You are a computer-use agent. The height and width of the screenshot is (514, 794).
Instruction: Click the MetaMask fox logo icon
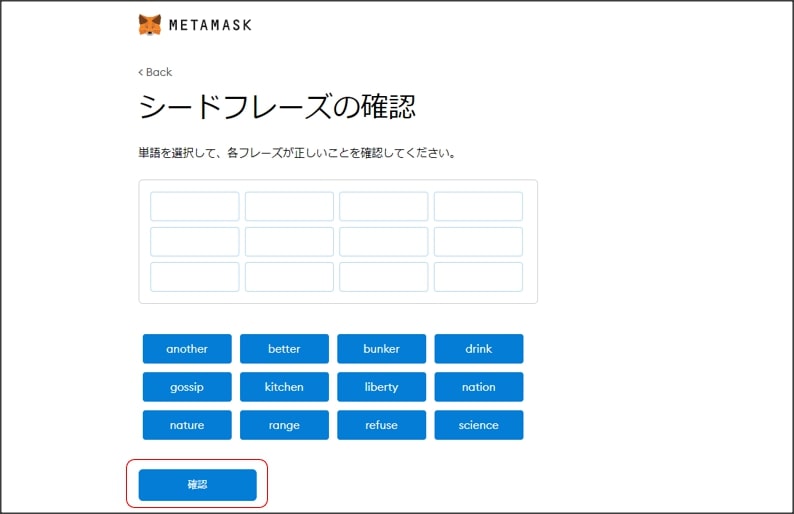click(x=149, y=25)
